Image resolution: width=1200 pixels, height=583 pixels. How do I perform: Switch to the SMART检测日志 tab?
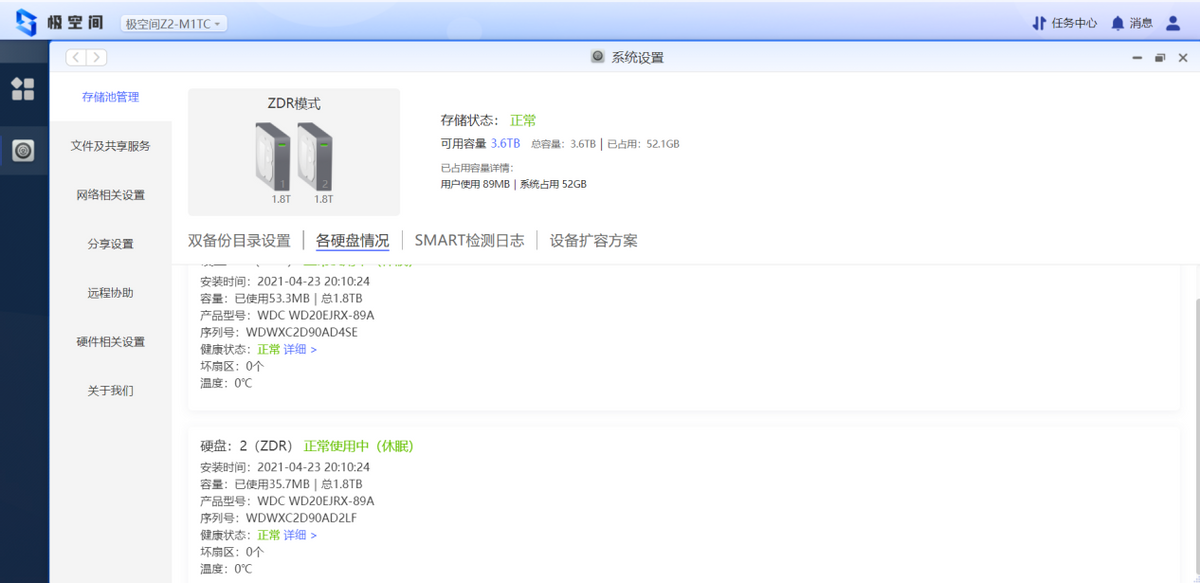[x=469, y=240]
